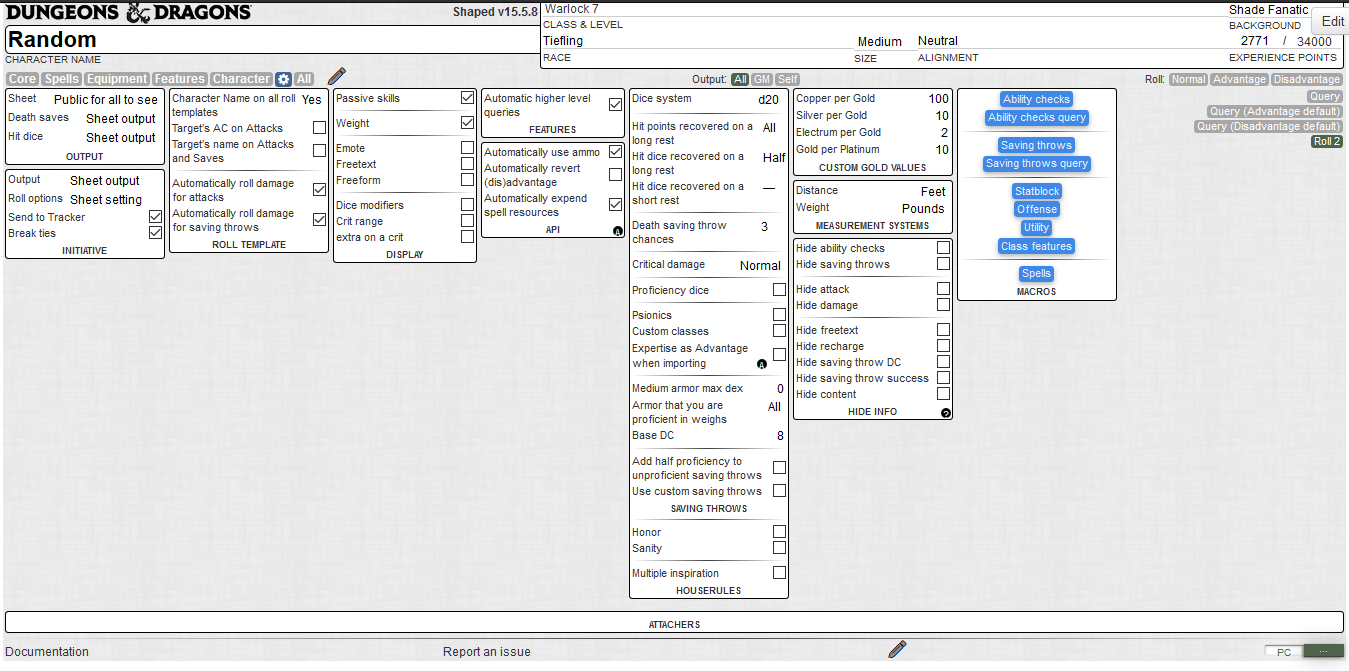1349x671 pixels.
Task: Click Ability checks query macro button
Action: [x=1037, y=117]
